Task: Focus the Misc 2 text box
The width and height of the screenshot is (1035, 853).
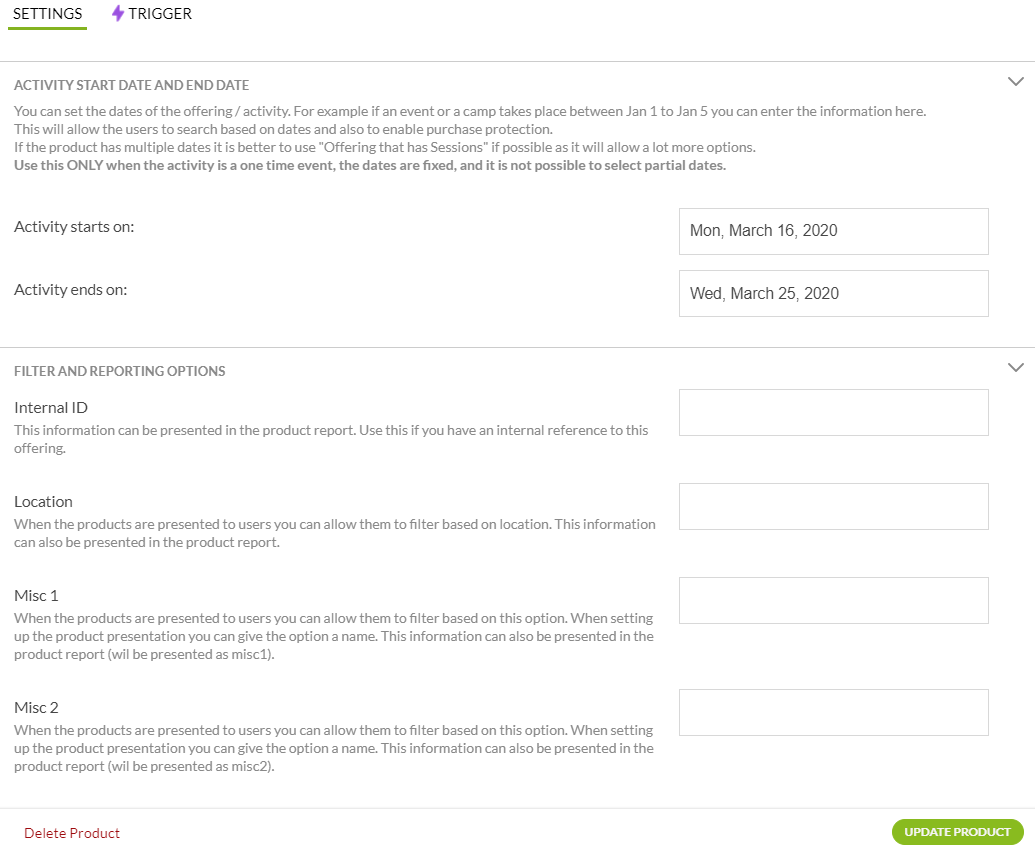Action: point(833,712)
